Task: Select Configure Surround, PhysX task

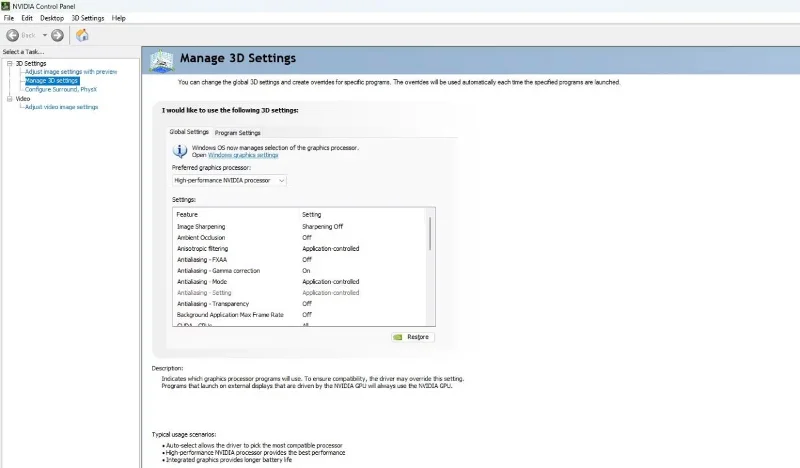Action: pos(61,89)
